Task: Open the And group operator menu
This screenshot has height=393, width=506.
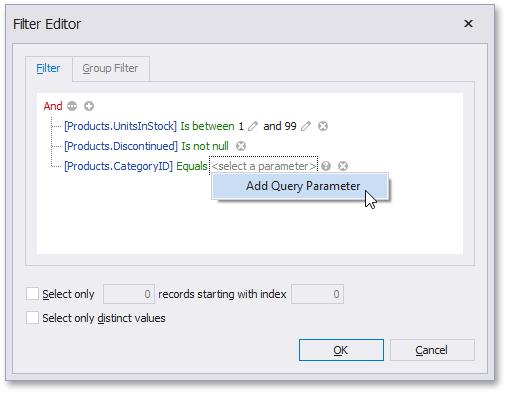Action: point(53,106)
